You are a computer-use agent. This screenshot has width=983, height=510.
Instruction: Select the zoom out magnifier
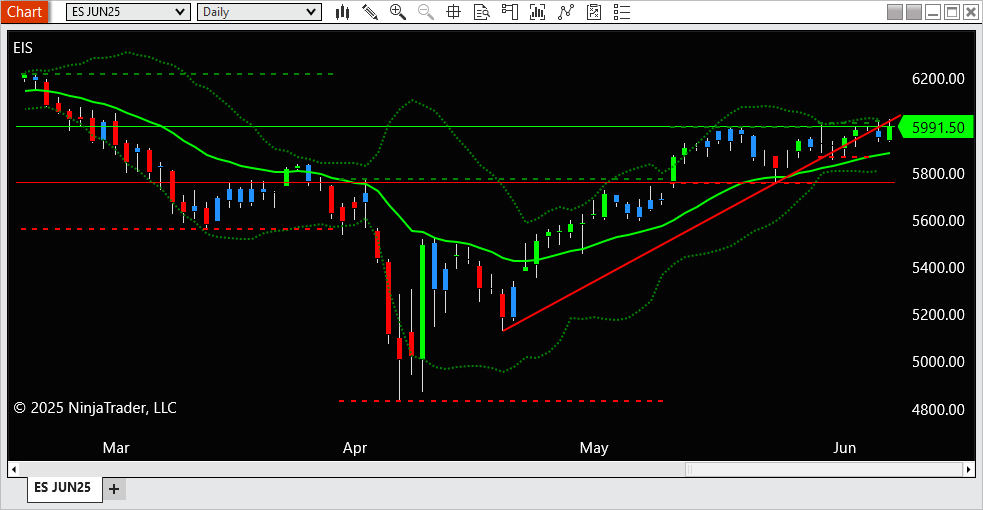[426, 12]
